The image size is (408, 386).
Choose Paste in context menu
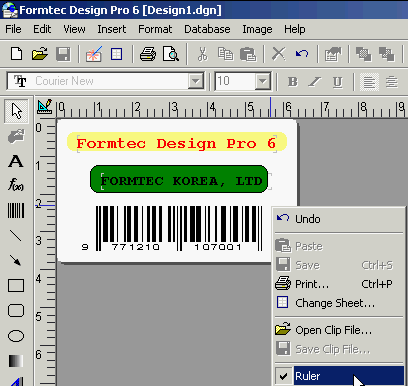(x=339, y=246)
